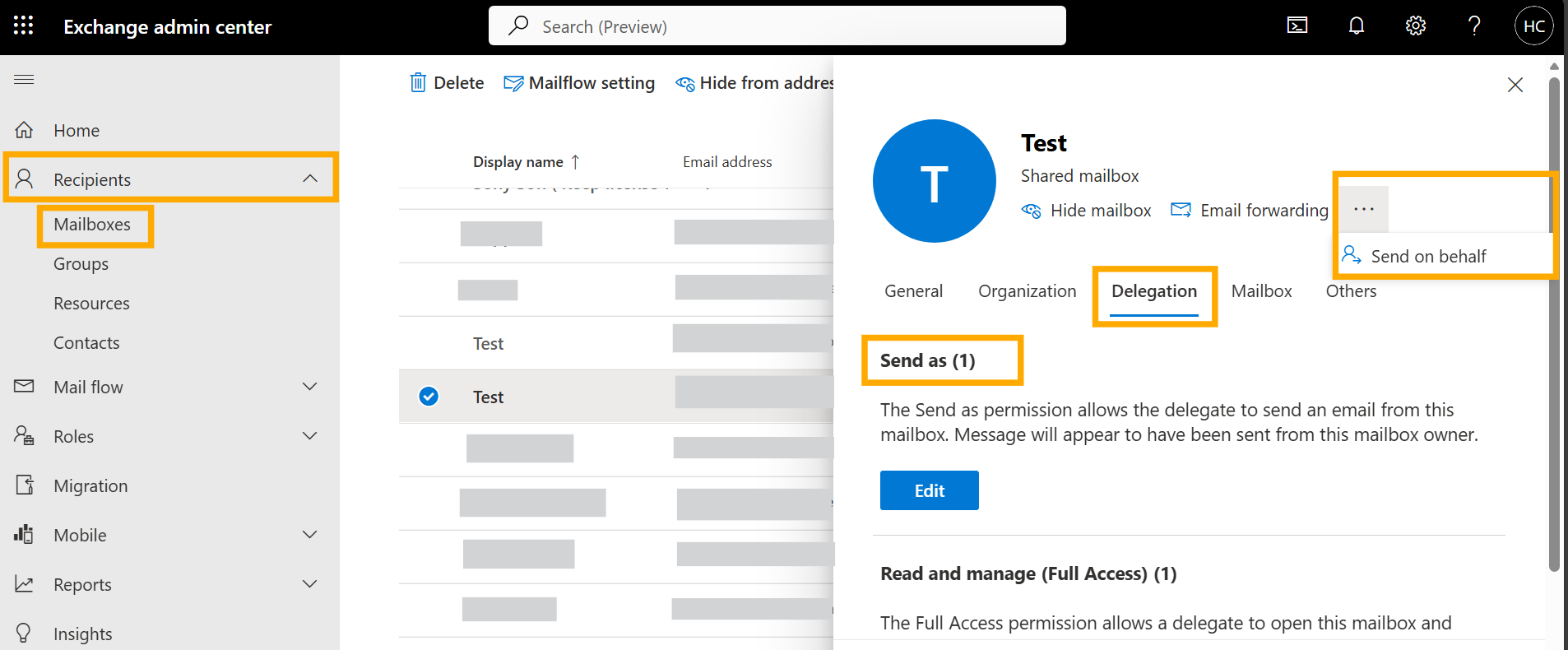
Task: Click Edit under Send as
Action: click(x=930, y=490)
